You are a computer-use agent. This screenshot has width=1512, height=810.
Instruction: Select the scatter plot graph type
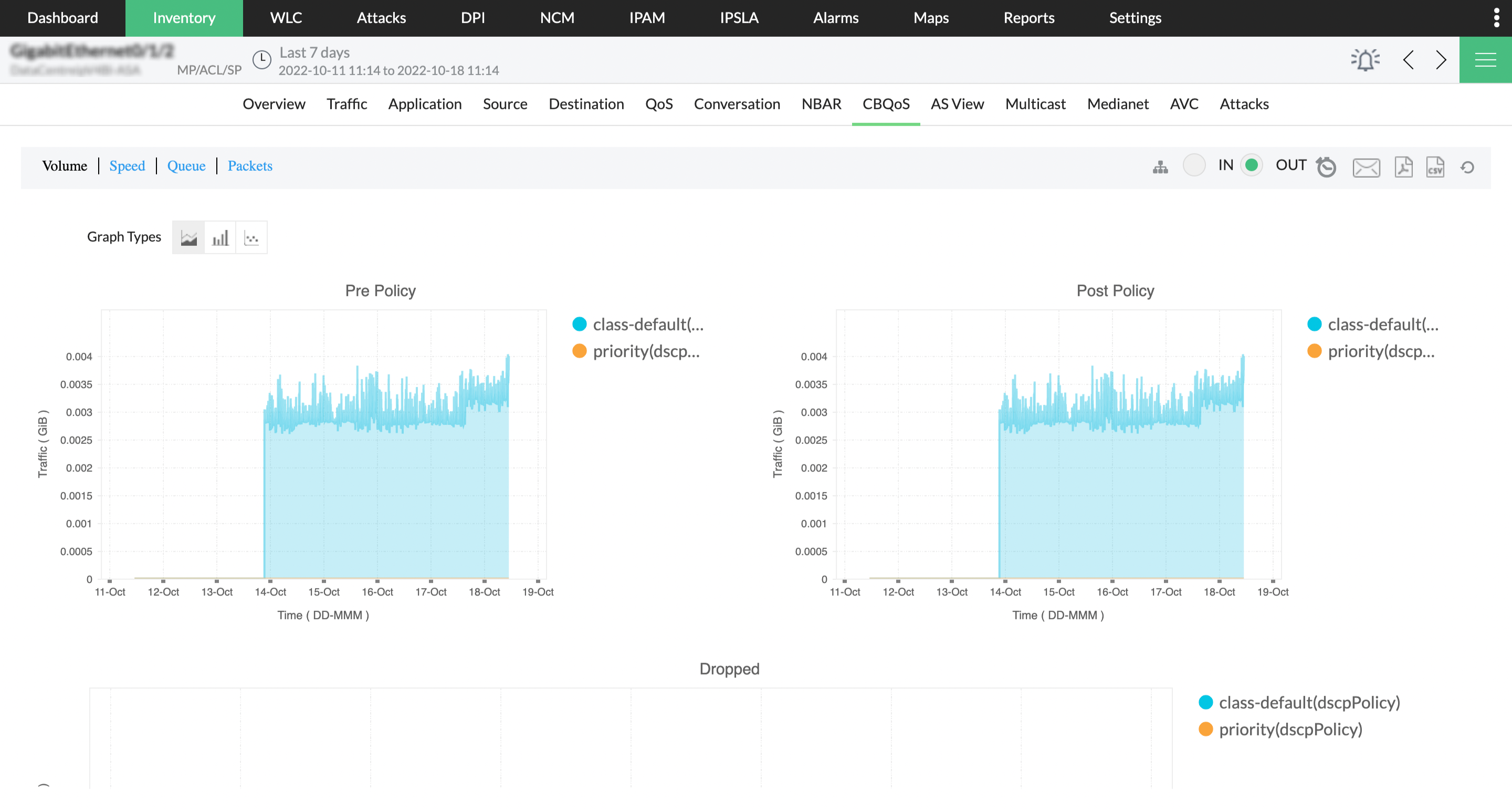251,238
